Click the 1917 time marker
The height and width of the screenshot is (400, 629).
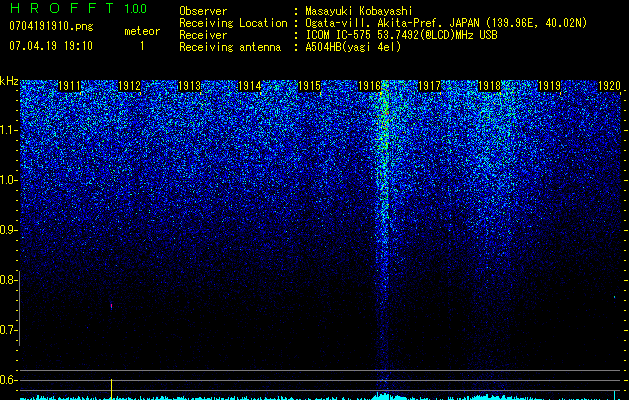pos(430,86)
